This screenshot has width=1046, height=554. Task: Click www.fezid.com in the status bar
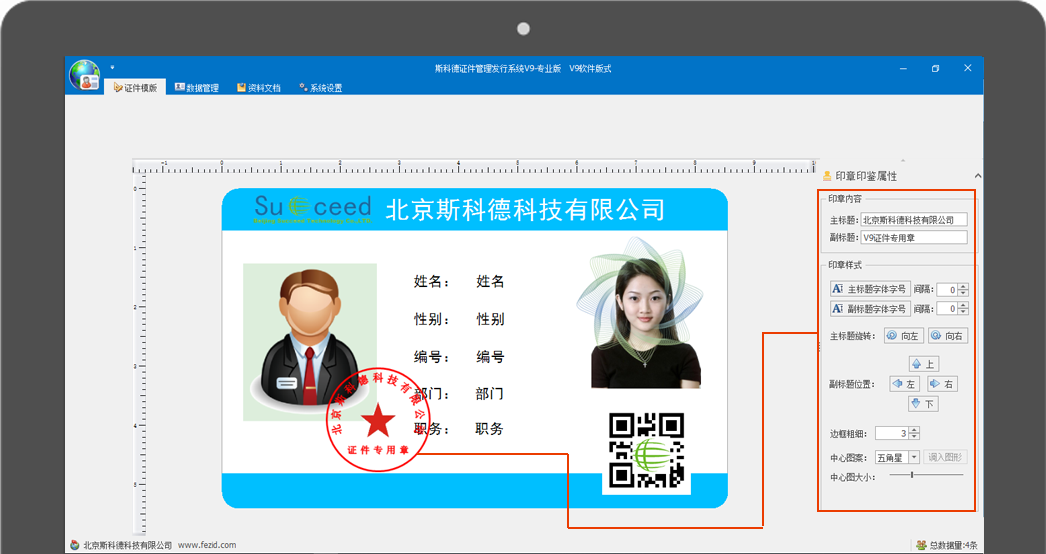[207, 545]
